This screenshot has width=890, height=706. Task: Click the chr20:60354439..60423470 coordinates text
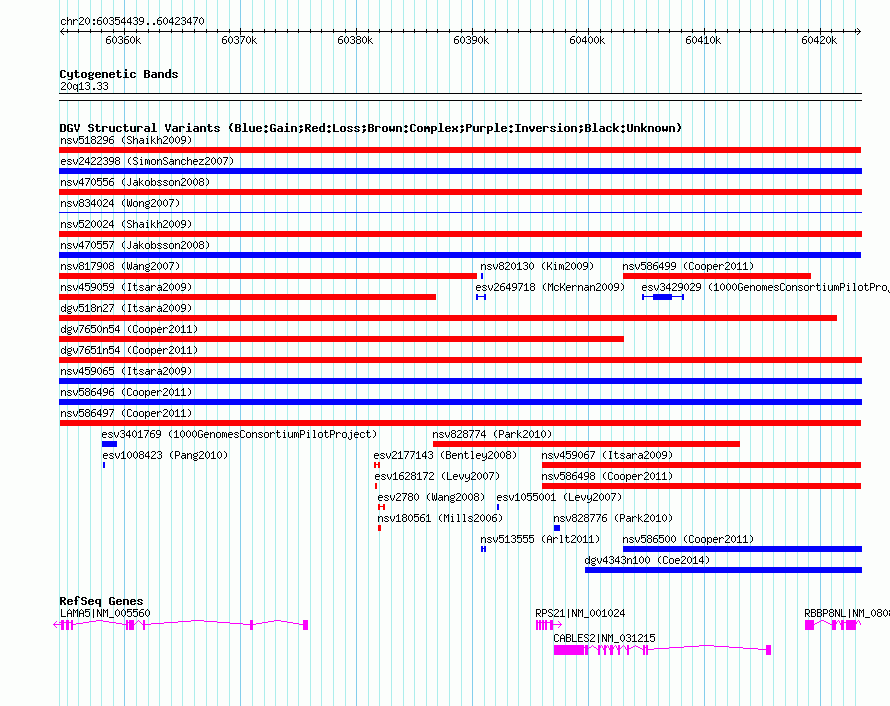[x=132, y=21]
